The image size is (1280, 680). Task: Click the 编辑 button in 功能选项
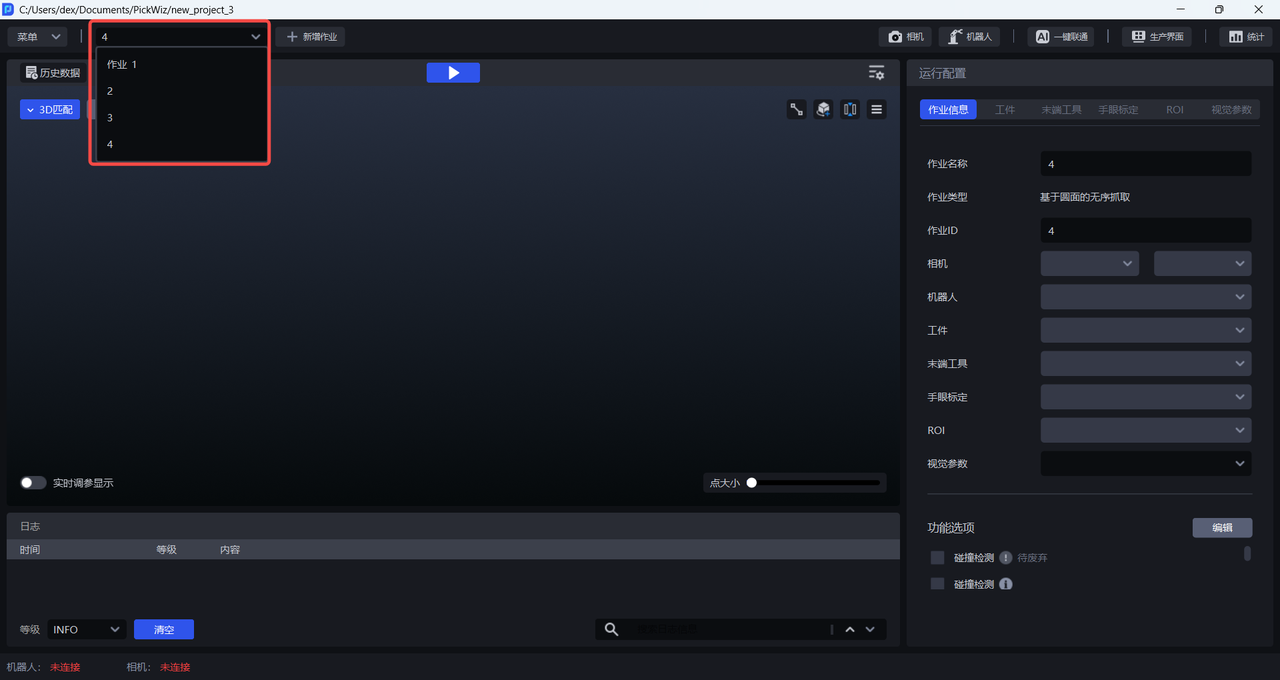pyautogui.click(x=1221, y=528)
